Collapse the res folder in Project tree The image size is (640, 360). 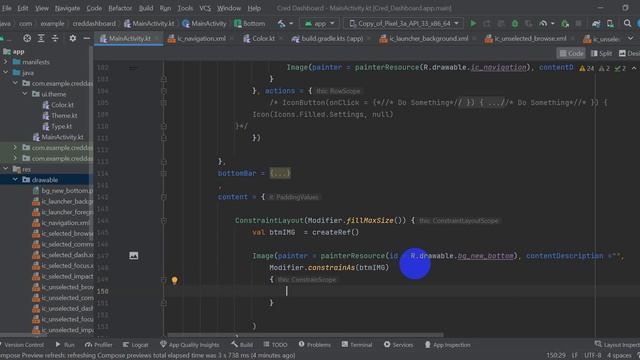click(x=6, y=169)
